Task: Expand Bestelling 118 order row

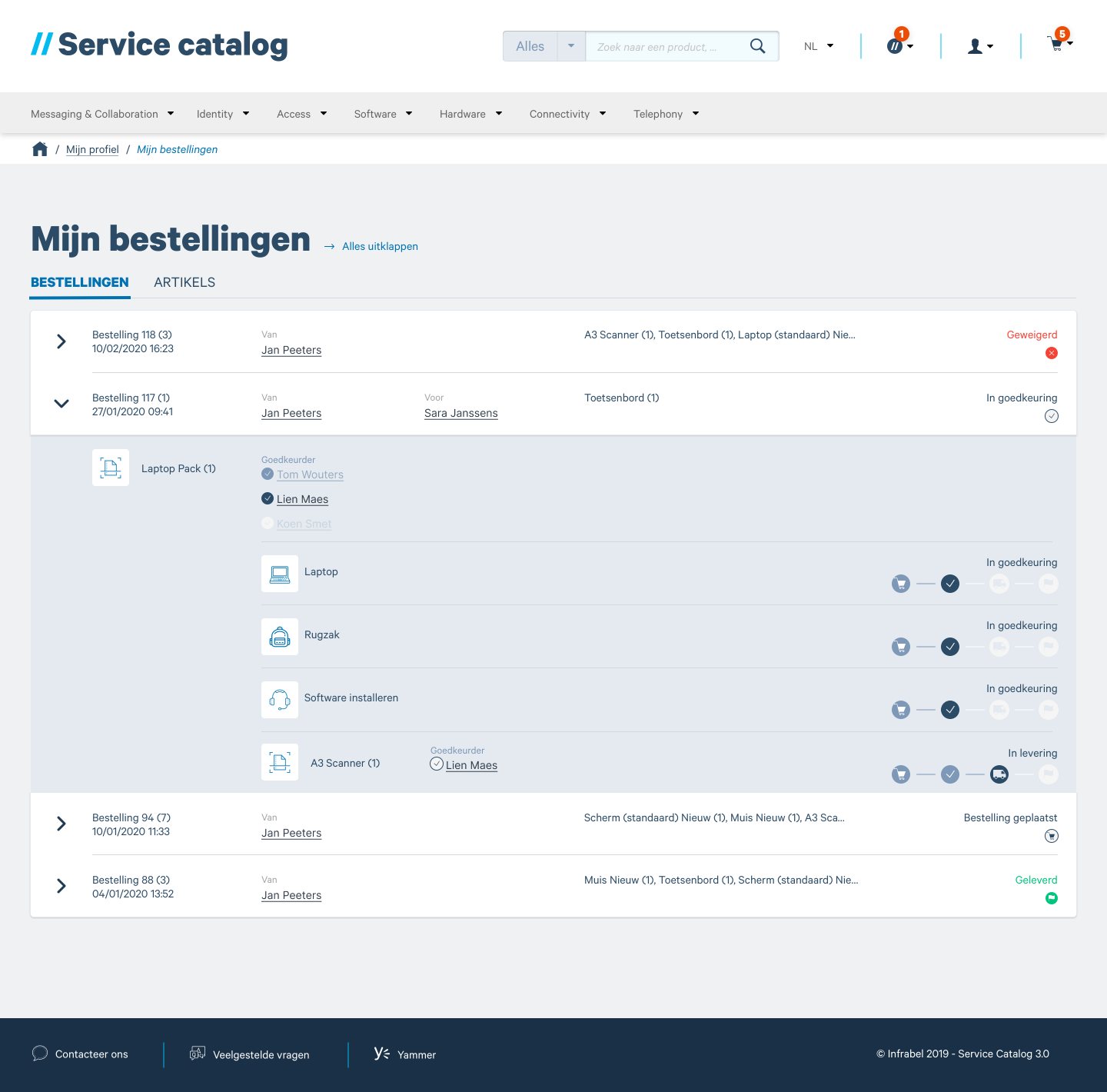Action: tap(61, 341)
